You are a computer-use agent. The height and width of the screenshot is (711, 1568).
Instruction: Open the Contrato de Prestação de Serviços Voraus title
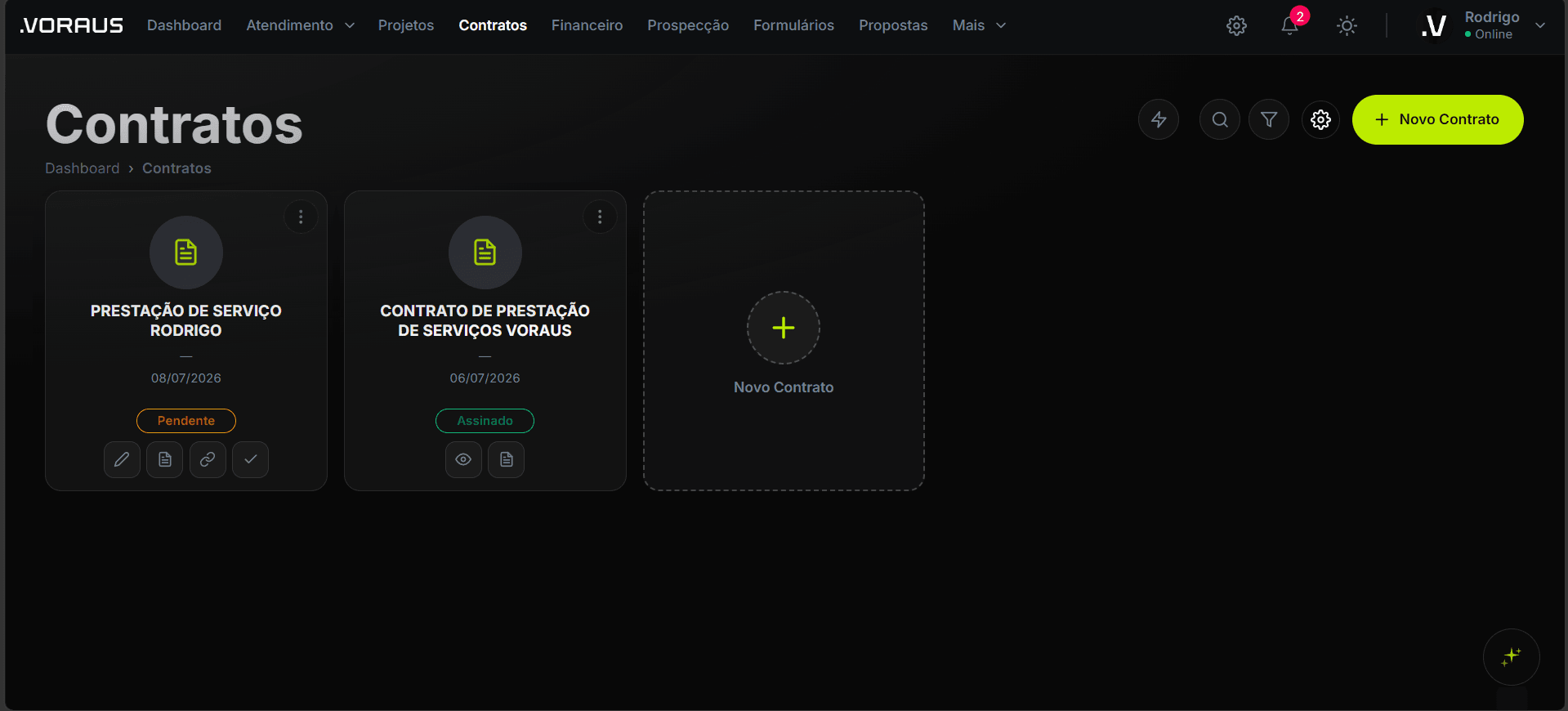[485, 320]
